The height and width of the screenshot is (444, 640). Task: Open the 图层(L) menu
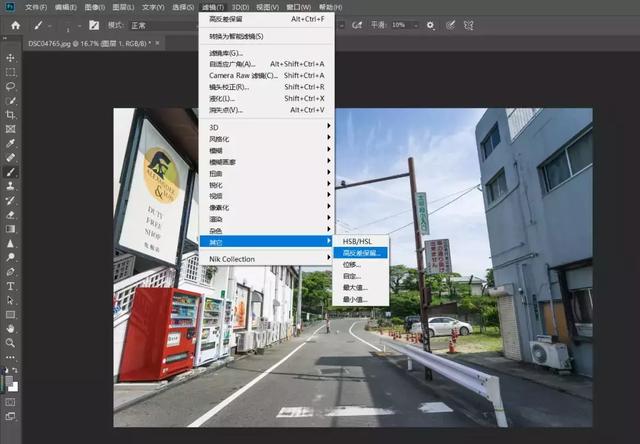coord(123,7)
